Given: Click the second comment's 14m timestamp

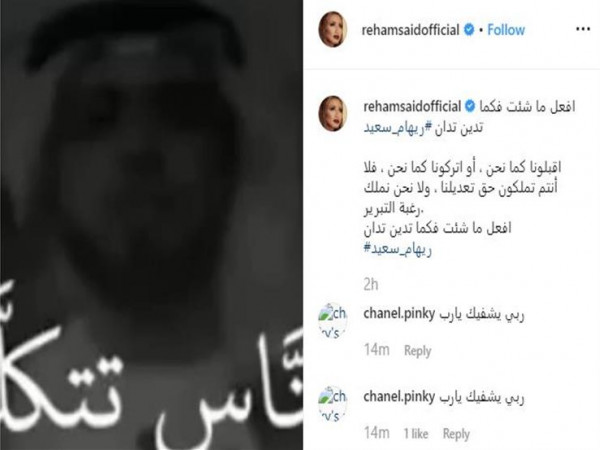Looking at the screenshot, I should [x=377, y=433].
